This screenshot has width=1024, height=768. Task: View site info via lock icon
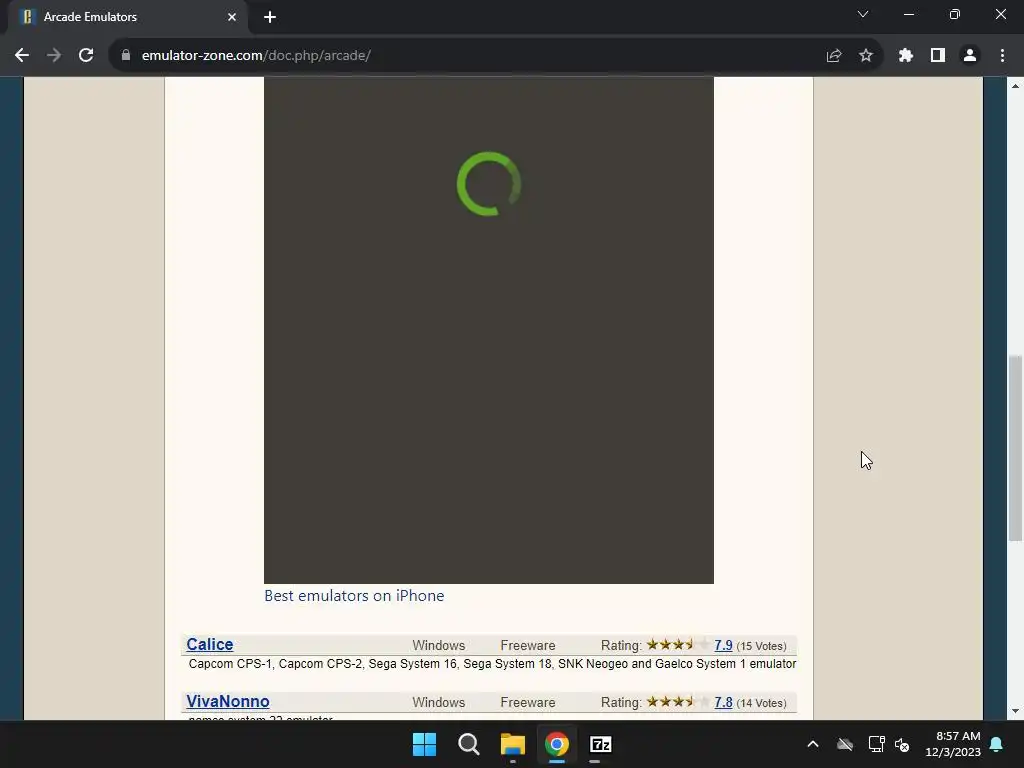coord(126,56)
